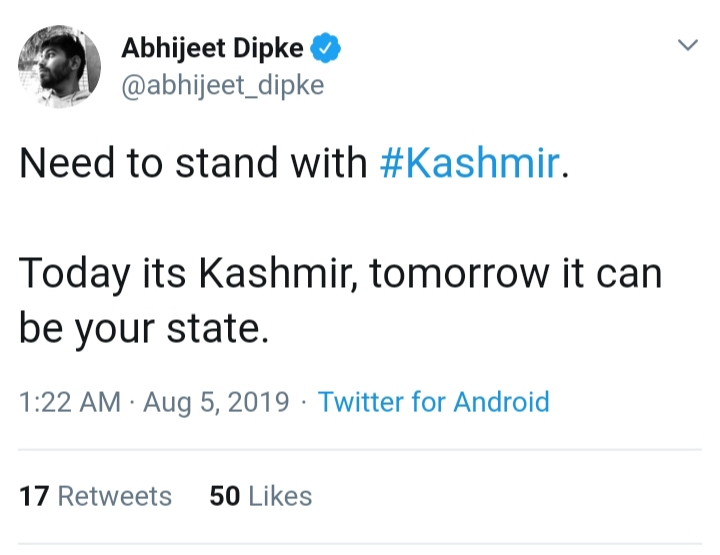Click the 'be your state.' line
The image size is (720, 555).
(144, 329)
